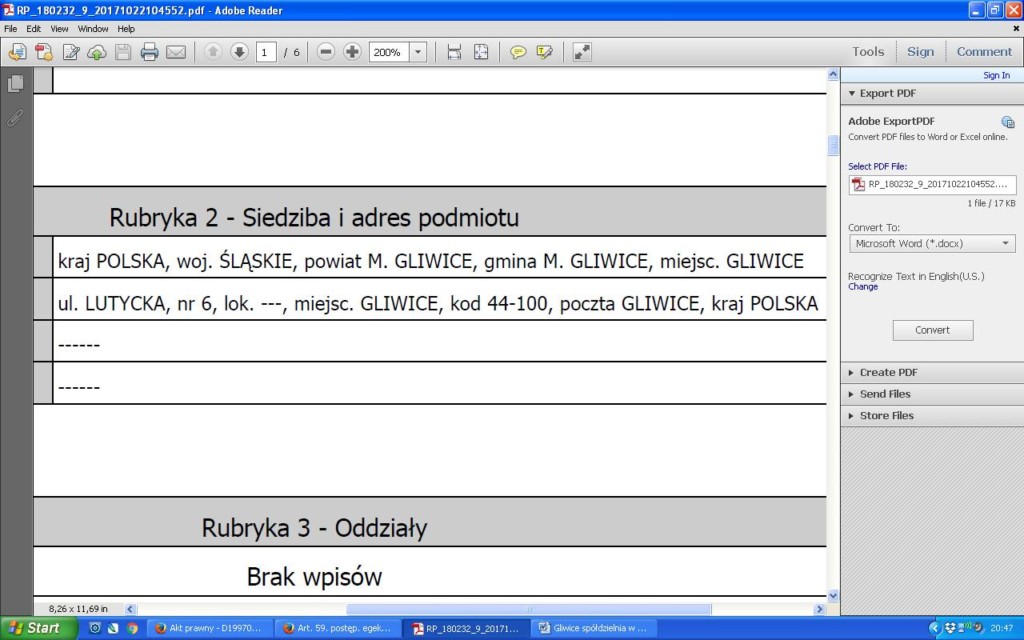Open the Convert To format dropdown
The height and width of the screenshot is (640, 1024).
(931, 243)
